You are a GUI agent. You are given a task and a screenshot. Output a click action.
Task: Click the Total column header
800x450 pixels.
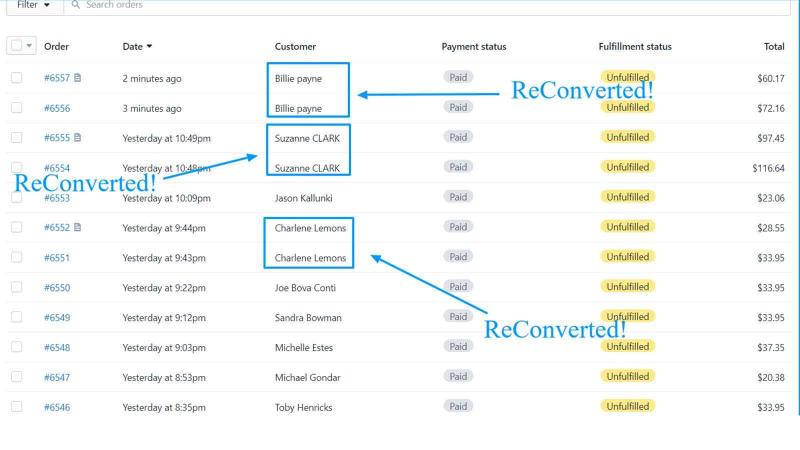pos(774,46)
